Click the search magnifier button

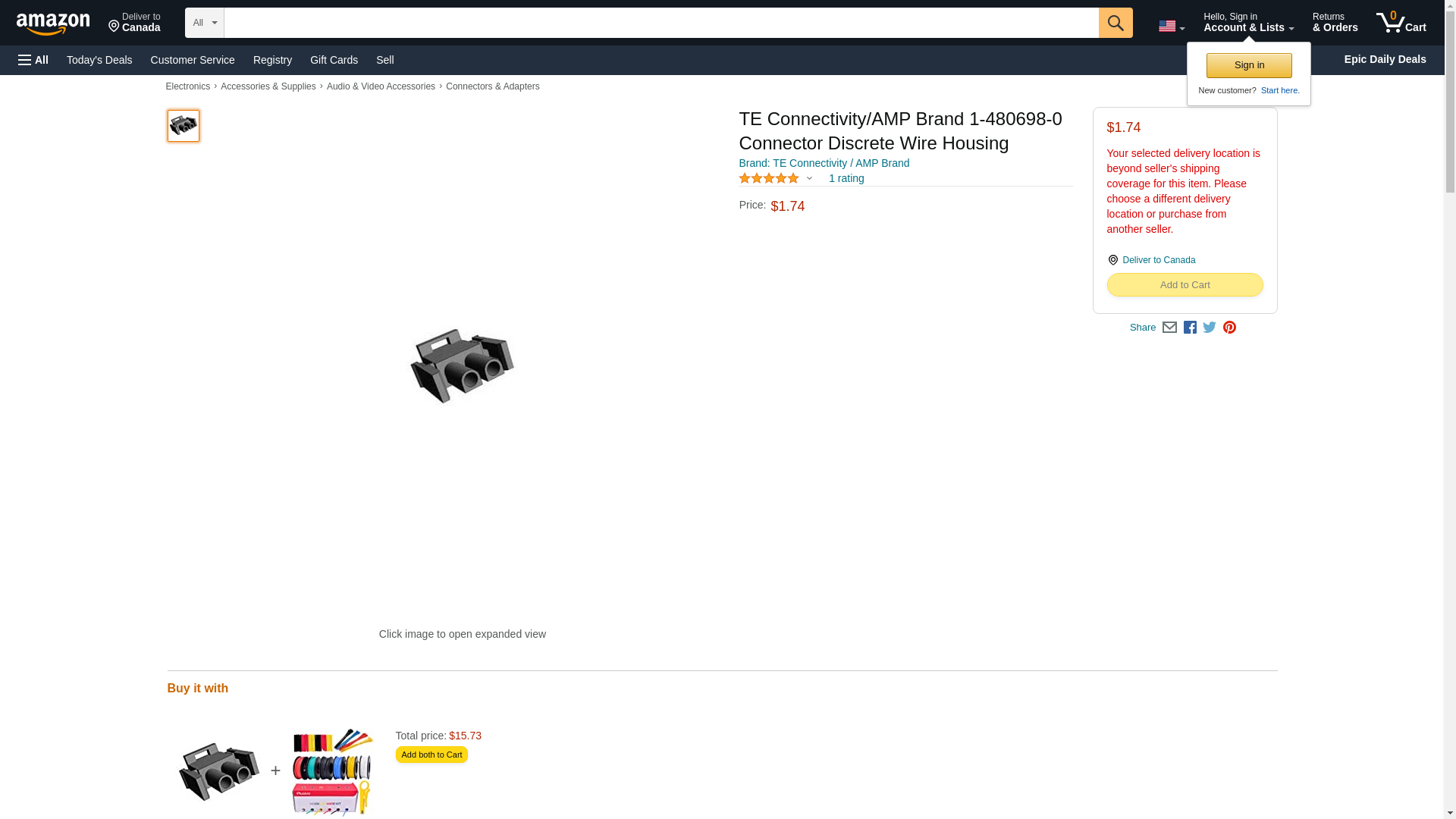tap(1115, 23)
